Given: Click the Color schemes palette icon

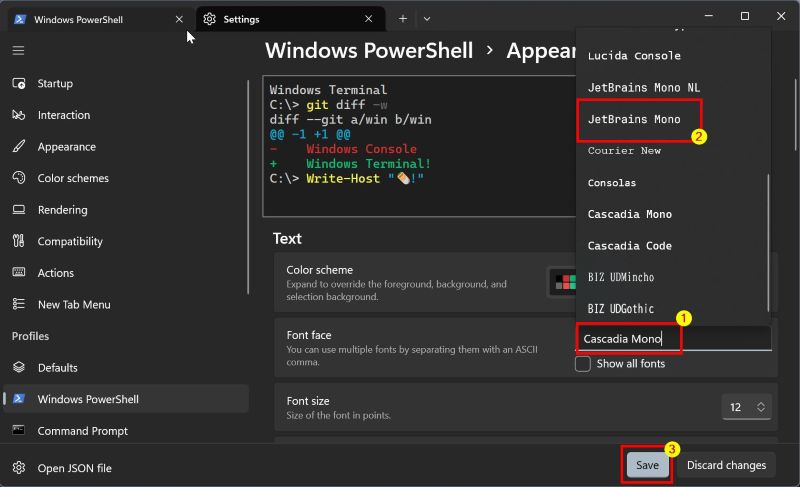Looking at the screenshot, I should [x=18, y=178].
